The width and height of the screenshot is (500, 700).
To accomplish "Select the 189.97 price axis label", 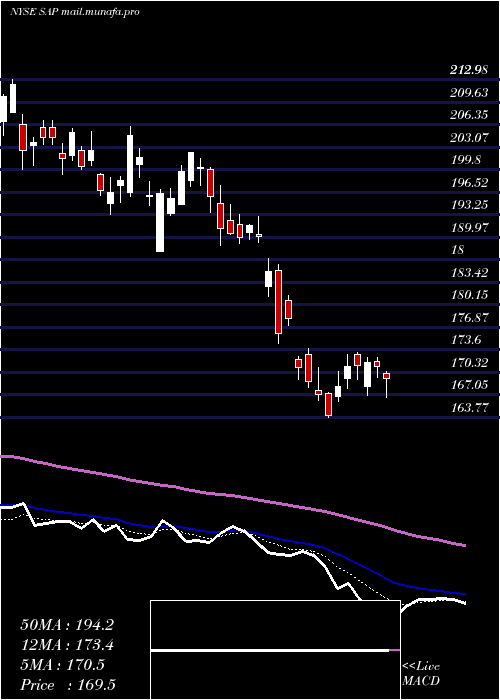I will tap(468, 228).
